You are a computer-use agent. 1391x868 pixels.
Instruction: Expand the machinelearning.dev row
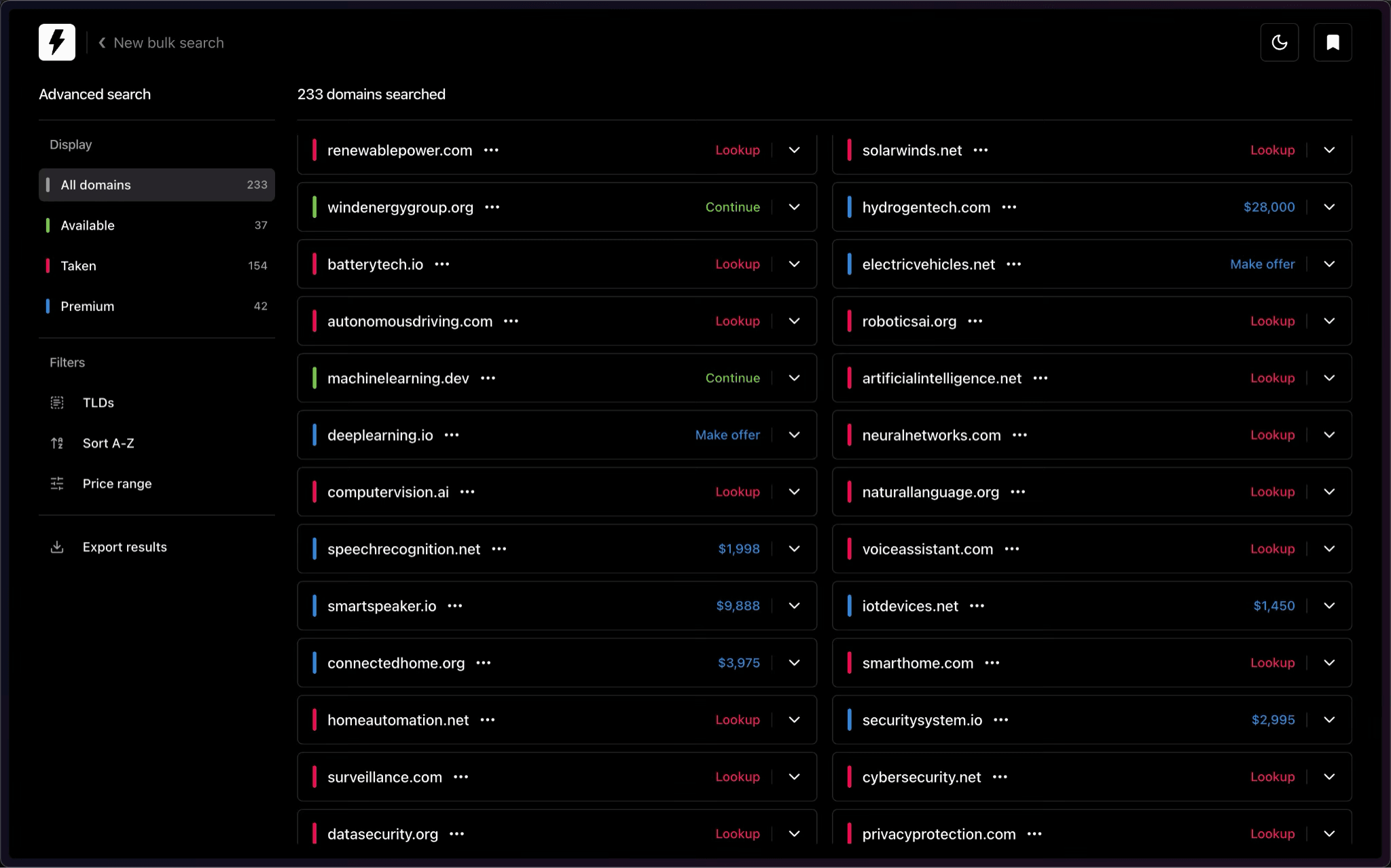coord(793,378)
